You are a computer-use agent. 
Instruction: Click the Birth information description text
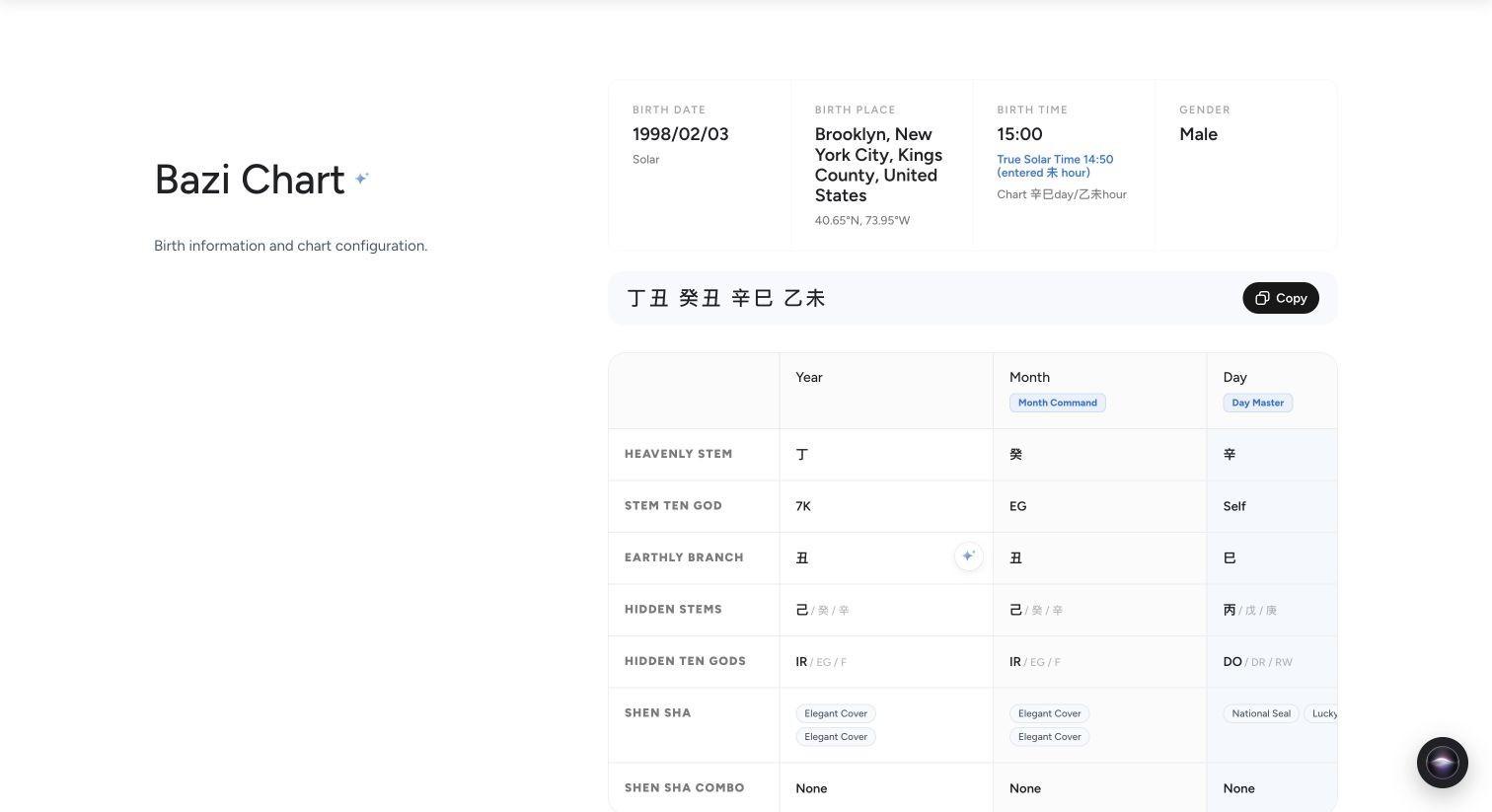point(291,246)
